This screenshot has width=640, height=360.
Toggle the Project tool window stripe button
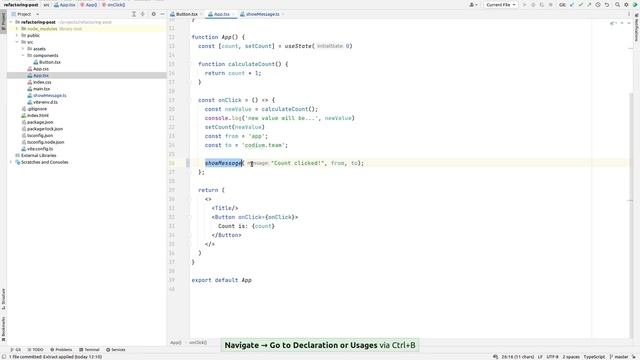pyautogui.click(x=3, y=22)
